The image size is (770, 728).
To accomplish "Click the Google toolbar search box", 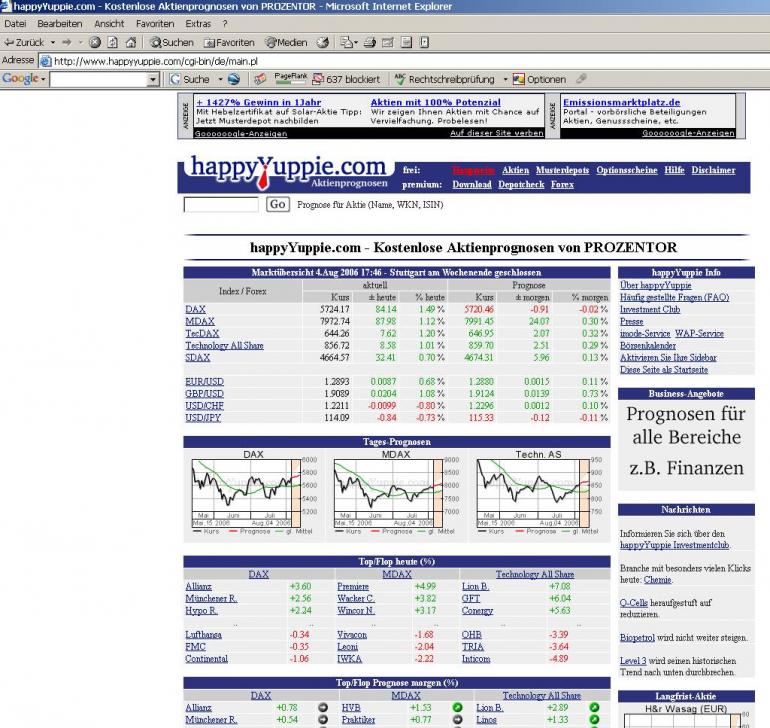I will (x=99, y=79).
